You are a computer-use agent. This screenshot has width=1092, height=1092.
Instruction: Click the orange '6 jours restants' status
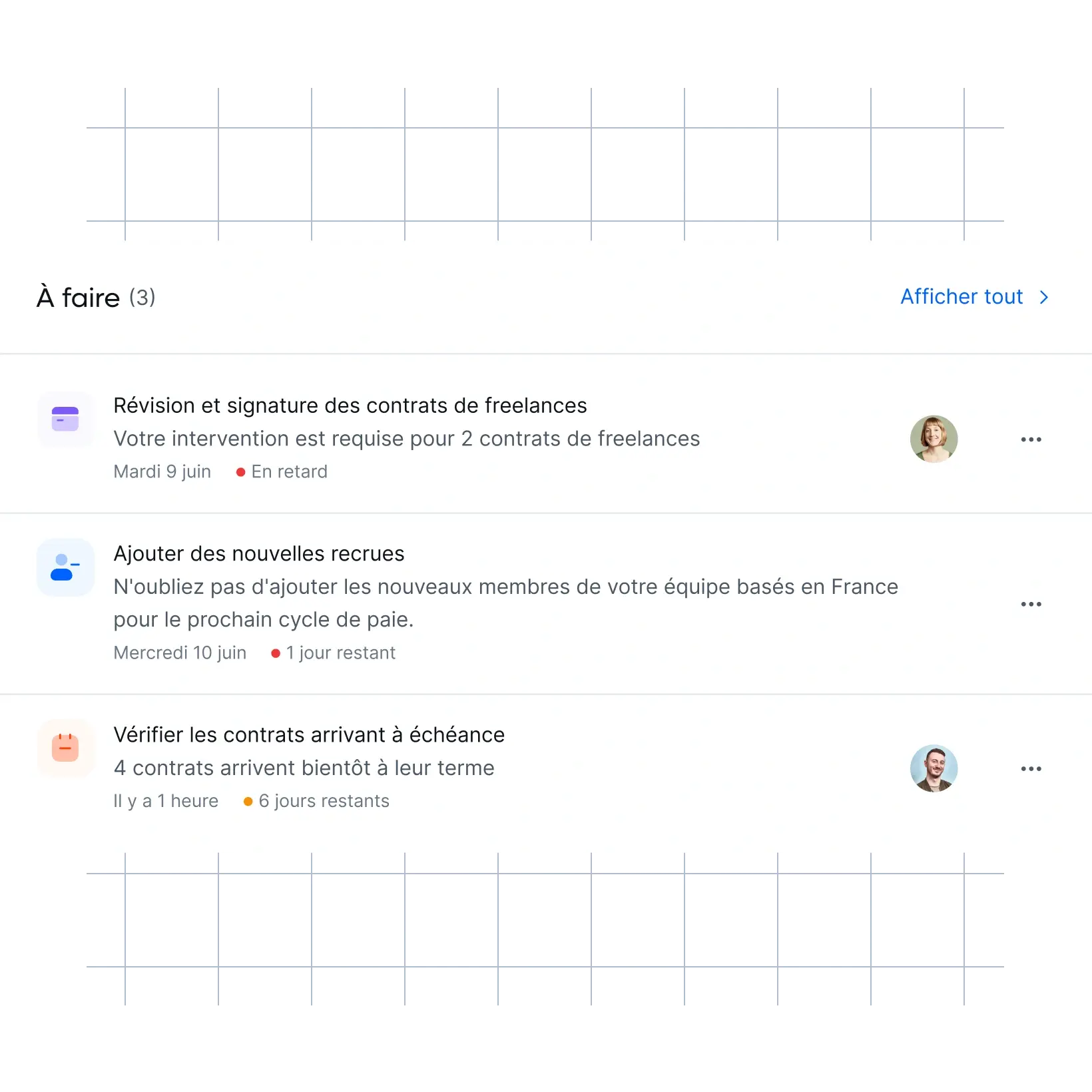[316, 801]
